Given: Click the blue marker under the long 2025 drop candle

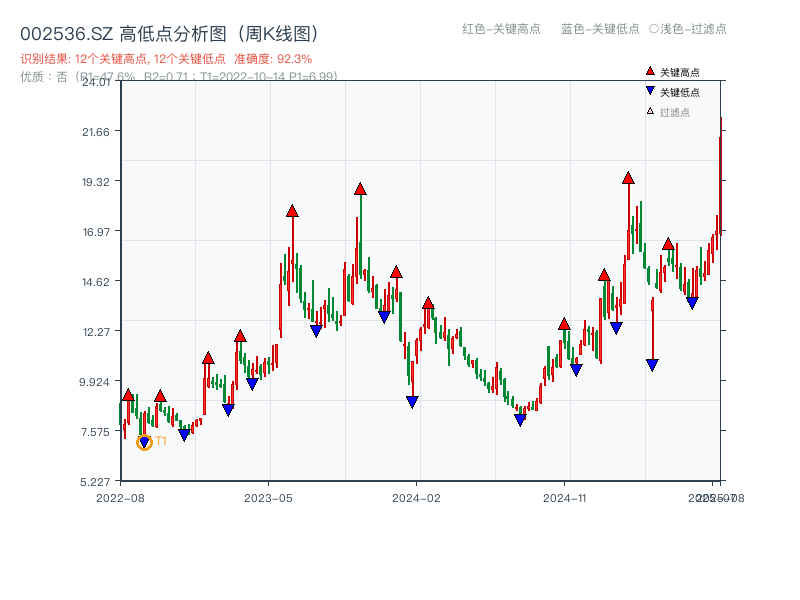Looking at the screenshot, I should point(652,365).
